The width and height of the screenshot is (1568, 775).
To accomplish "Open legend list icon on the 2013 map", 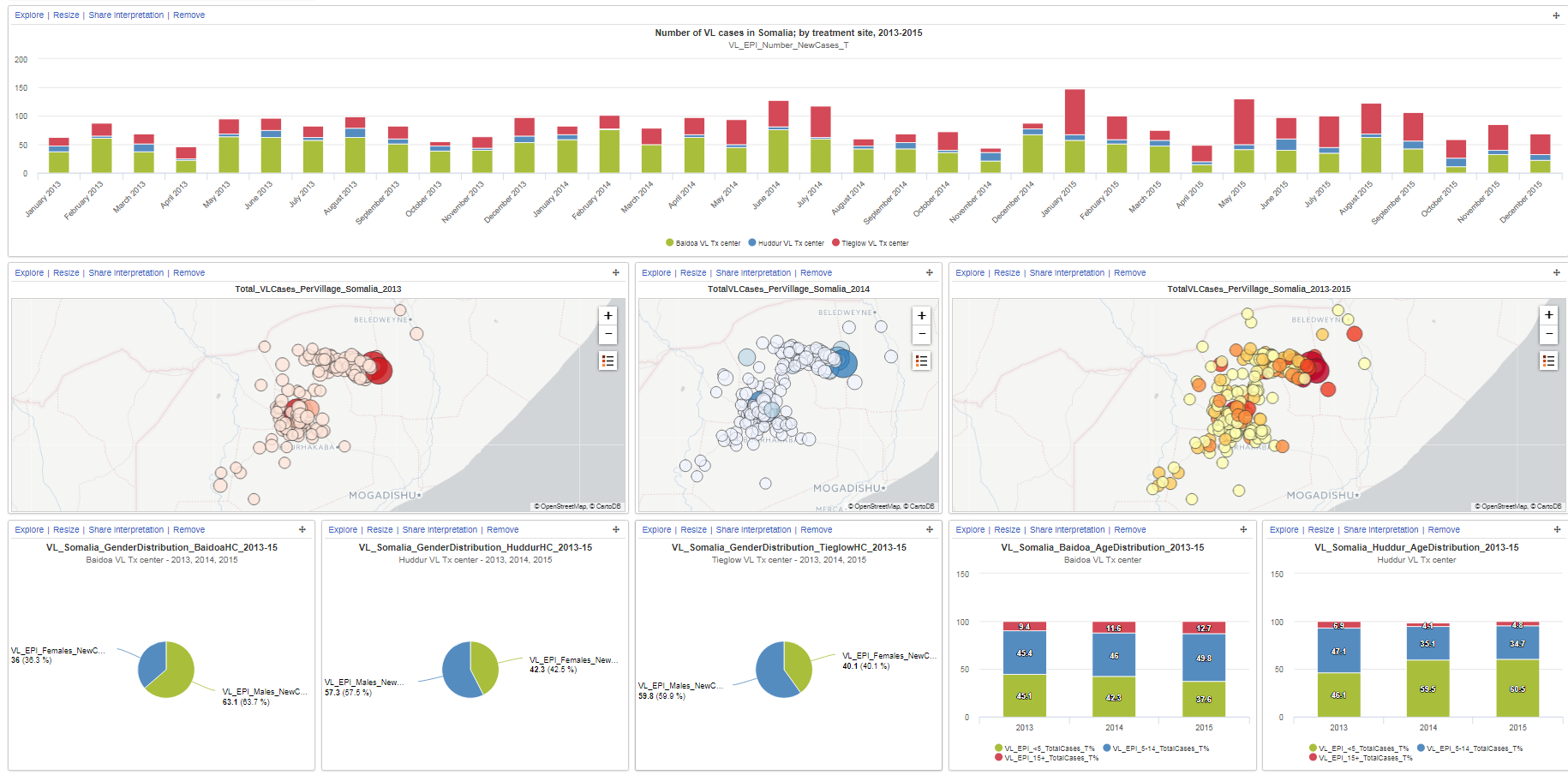I will (x=607, y=361).
